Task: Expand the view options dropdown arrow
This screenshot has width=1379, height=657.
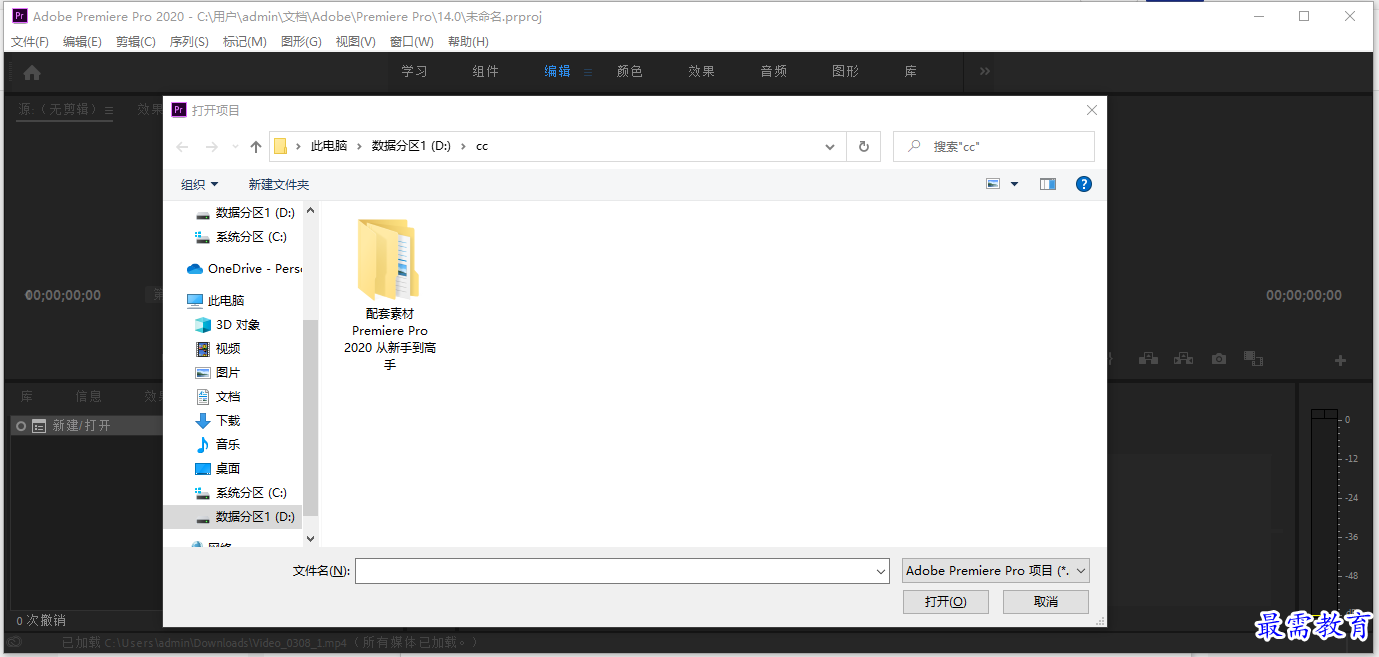Action: [x=1014, y=184]
